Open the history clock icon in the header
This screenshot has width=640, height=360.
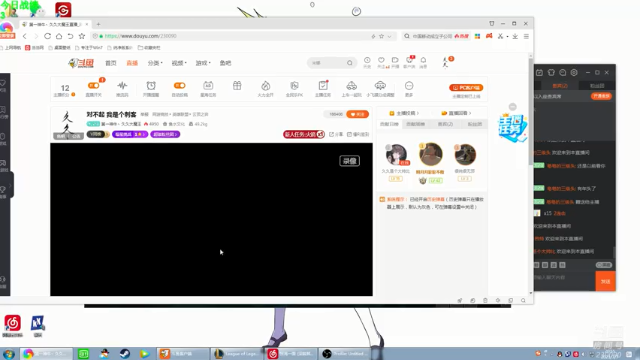(367, 60)
